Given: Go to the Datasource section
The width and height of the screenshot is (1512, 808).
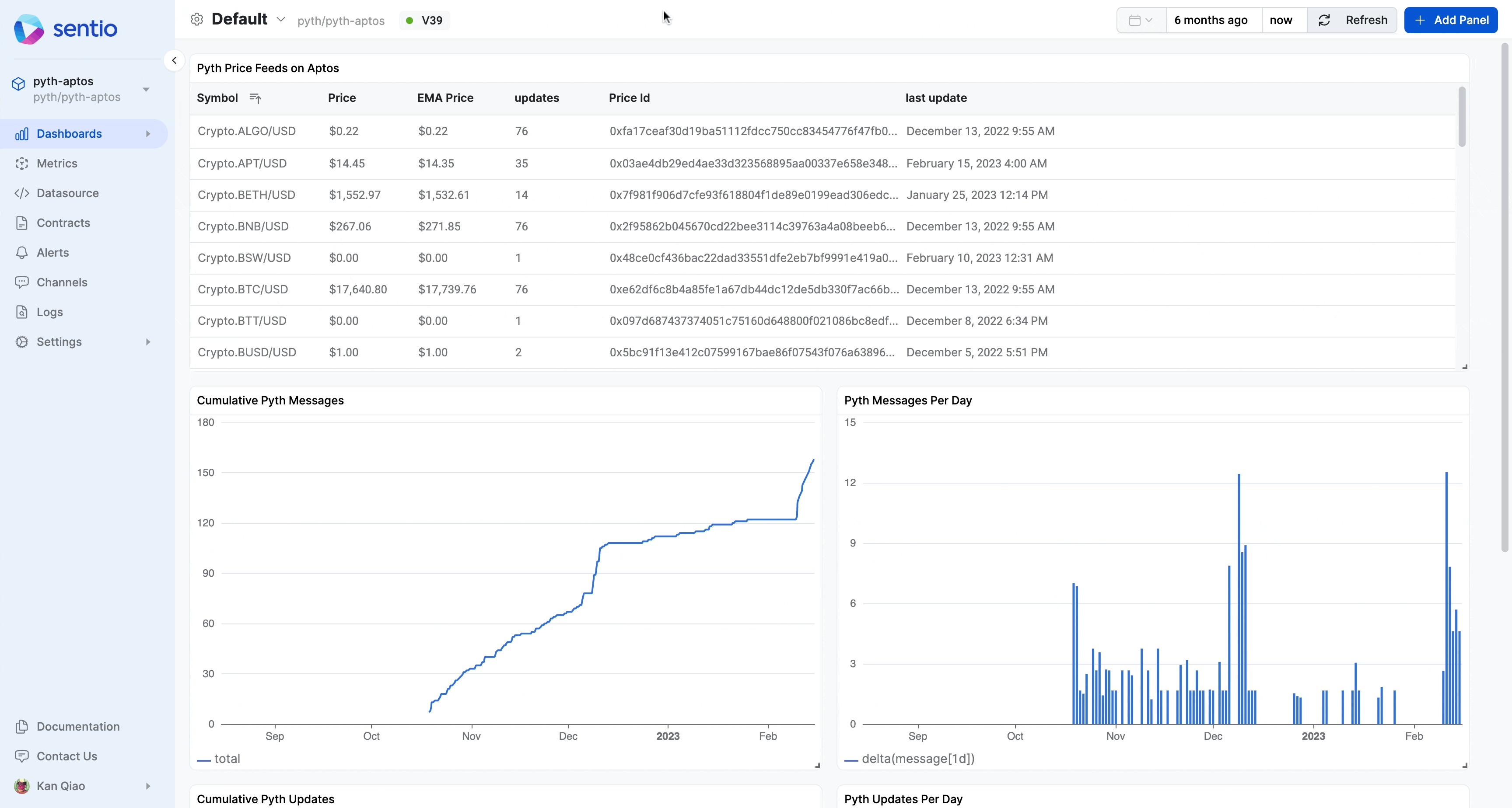Looking at the screenshot, I should click(67, 193).
